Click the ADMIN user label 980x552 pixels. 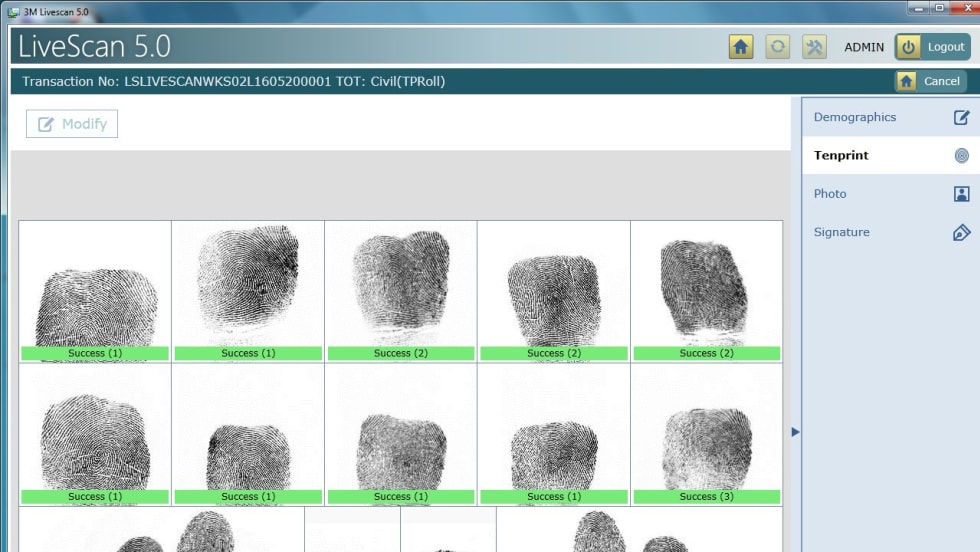click(864, 47)
